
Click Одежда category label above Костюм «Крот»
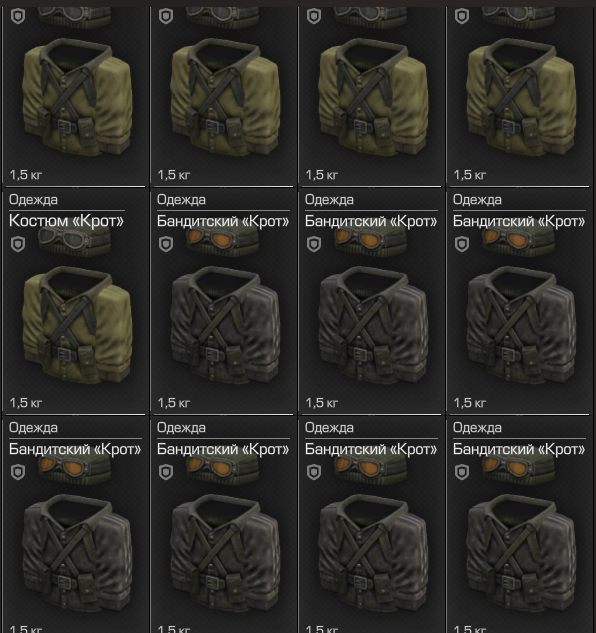33,200
